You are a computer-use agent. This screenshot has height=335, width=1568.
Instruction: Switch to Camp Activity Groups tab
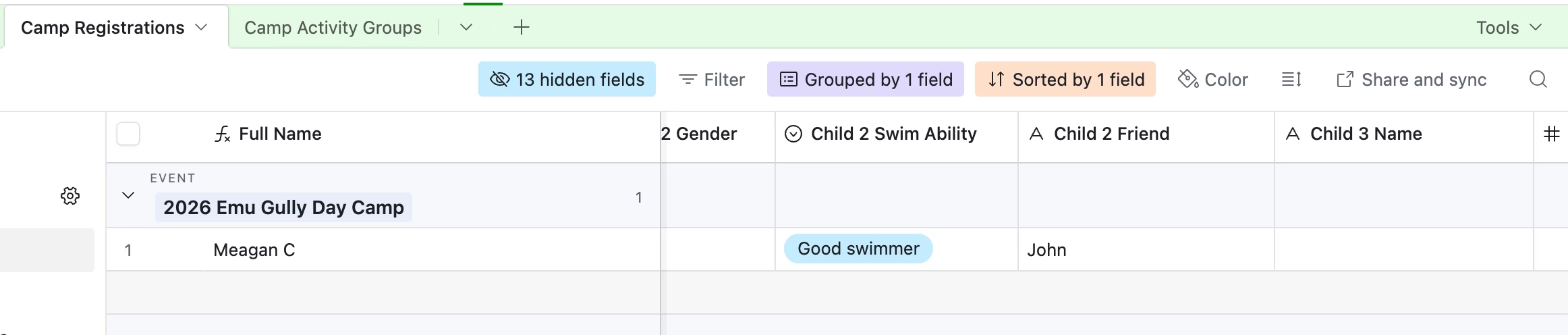pos(333,28)
